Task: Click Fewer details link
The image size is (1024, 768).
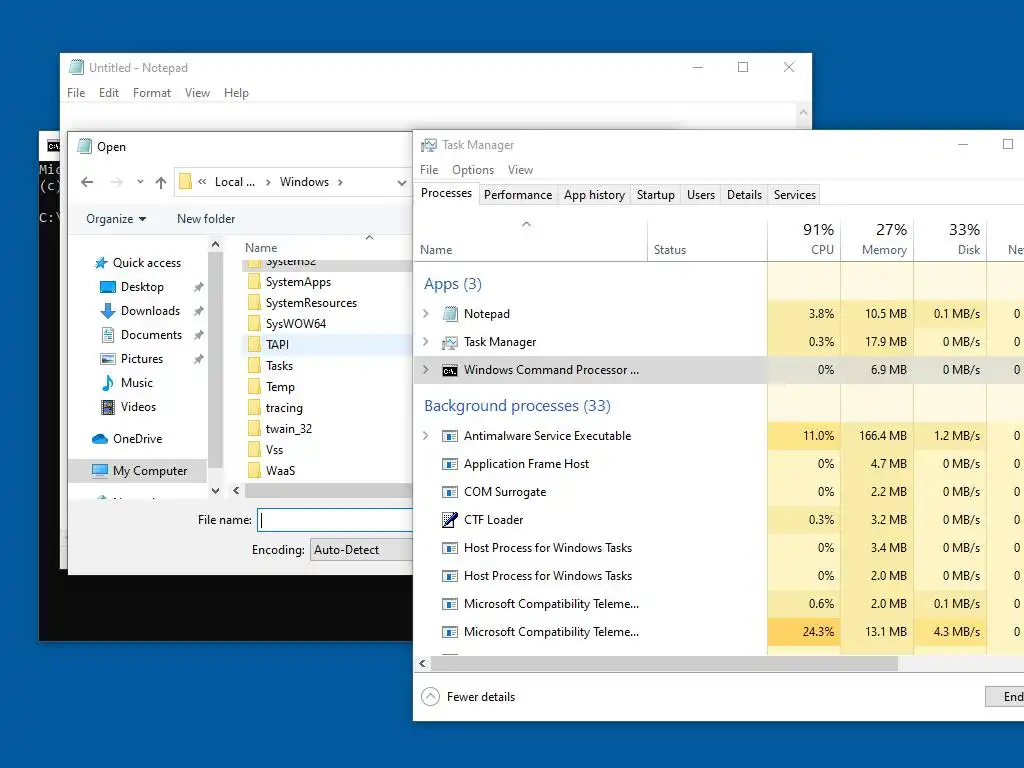Action: tap(481, 697)
